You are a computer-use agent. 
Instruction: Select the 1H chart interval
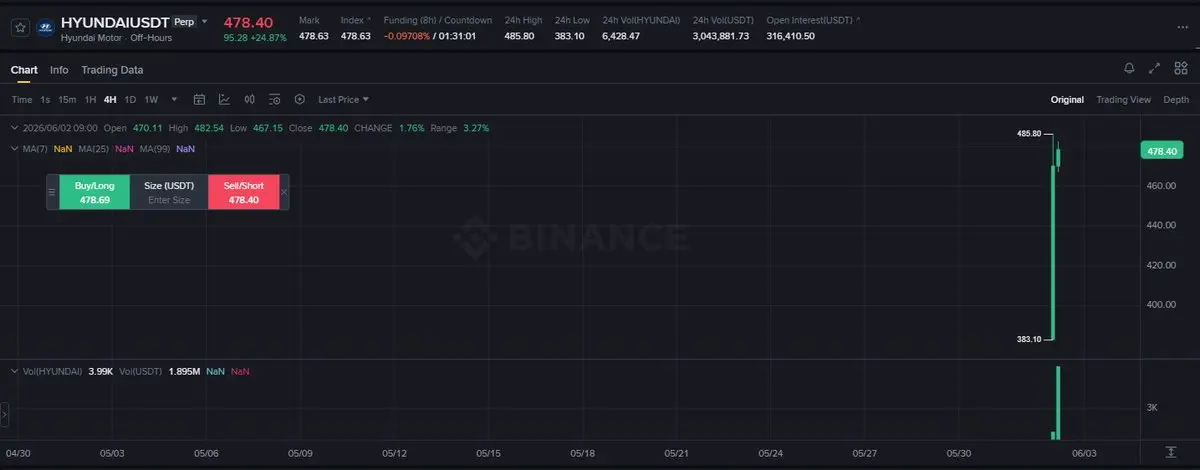(x=91, y=100)
